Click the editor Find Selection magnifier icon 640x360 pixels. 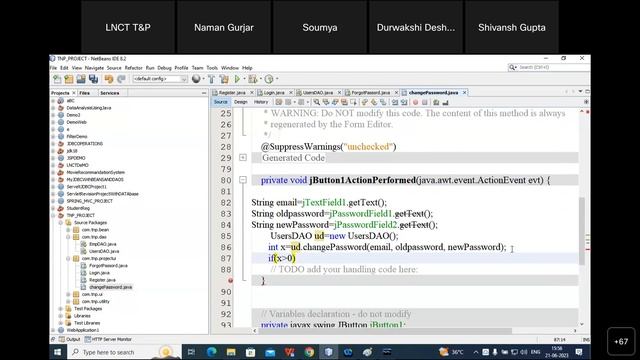click(x=316, y=102)
